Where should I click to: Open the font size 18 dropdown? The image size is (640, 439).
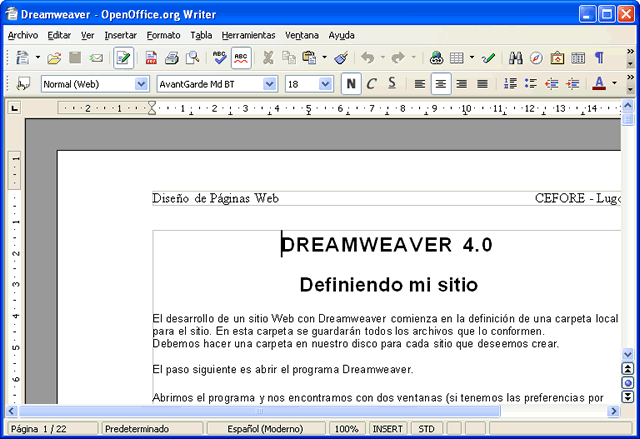[325, 84]
